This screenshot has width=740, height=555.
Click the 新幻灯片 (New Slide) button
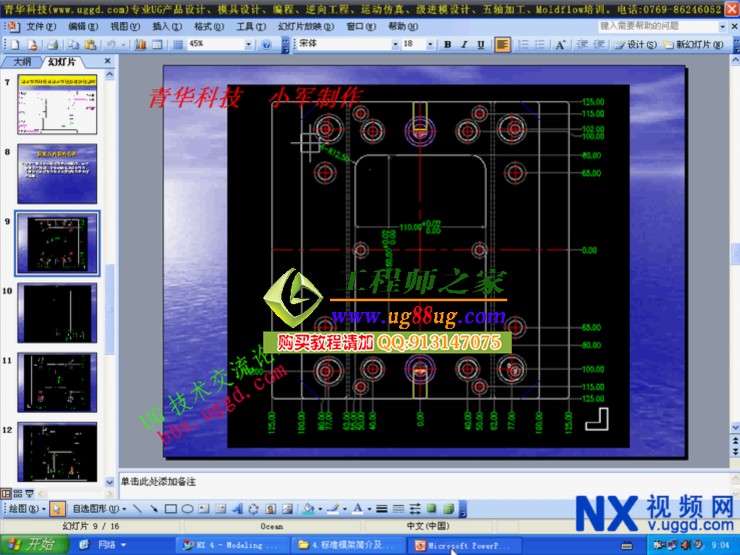693,45
